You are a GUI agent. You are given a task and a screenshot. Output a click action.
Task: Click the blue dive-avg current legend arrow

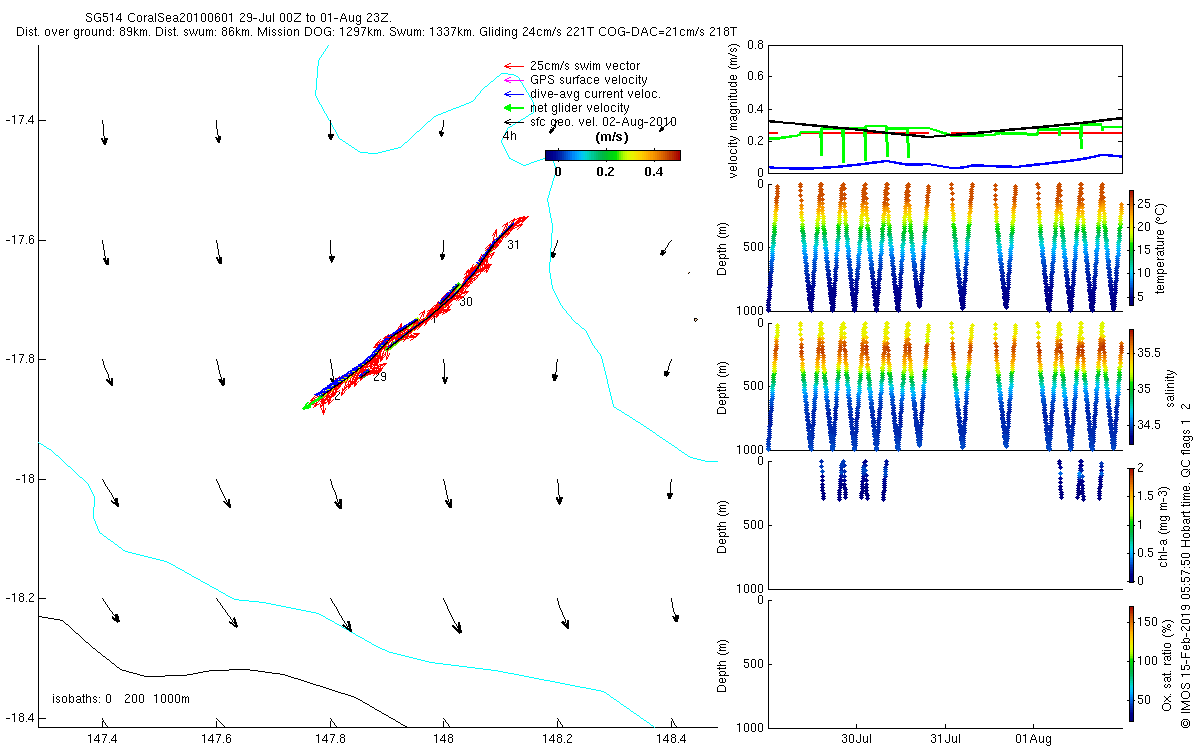514,94
